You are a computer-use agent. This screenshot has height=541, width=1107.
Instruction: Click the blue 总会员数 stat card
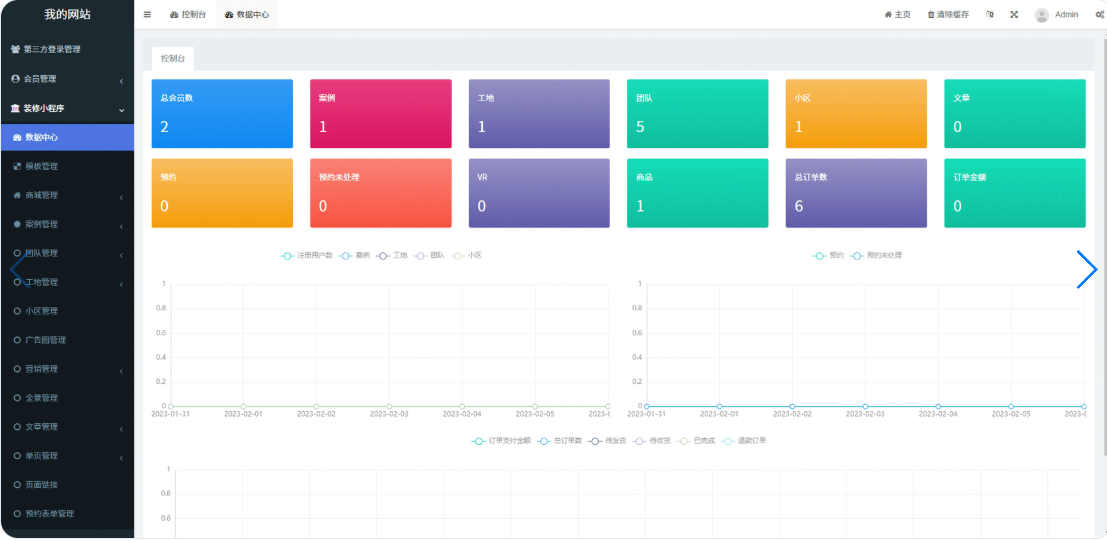coord(222,114)
